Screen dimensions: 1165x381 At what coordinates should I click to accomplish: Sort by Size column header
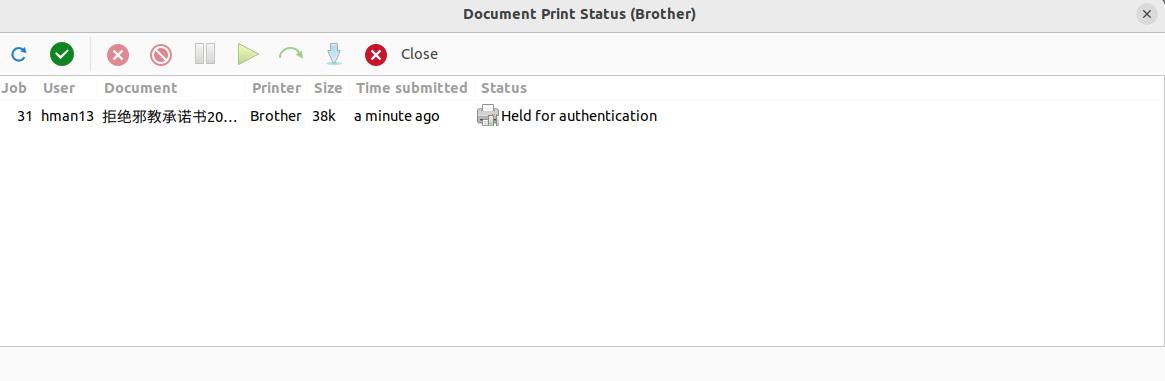point(328,88)
